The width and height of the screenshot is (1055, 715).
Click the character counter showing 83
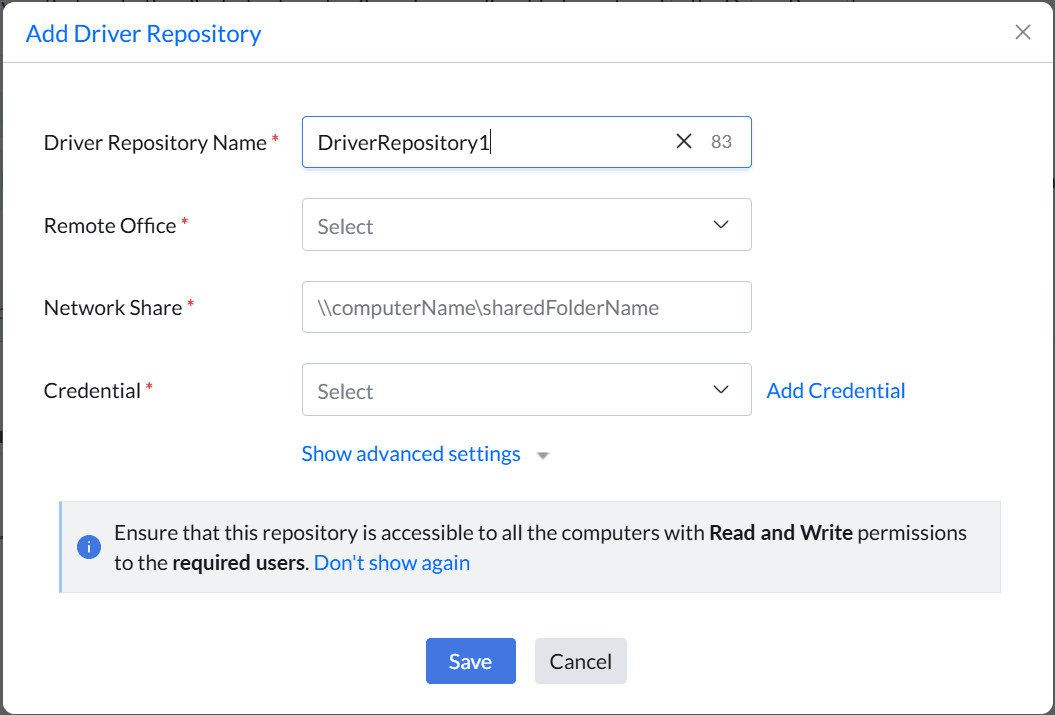[x=720, y=141]
